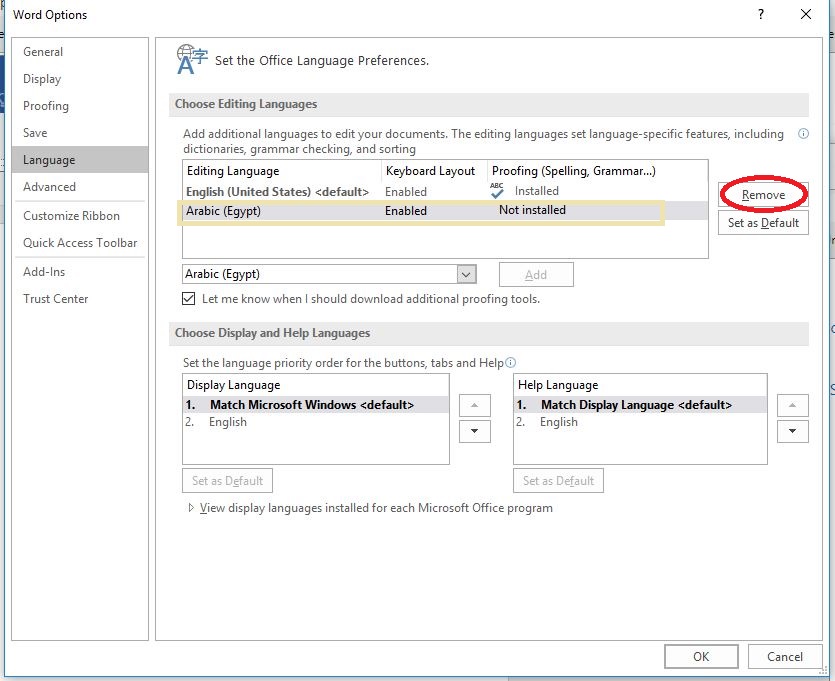Click Set as Default for editing language

(x=763, y=223)
